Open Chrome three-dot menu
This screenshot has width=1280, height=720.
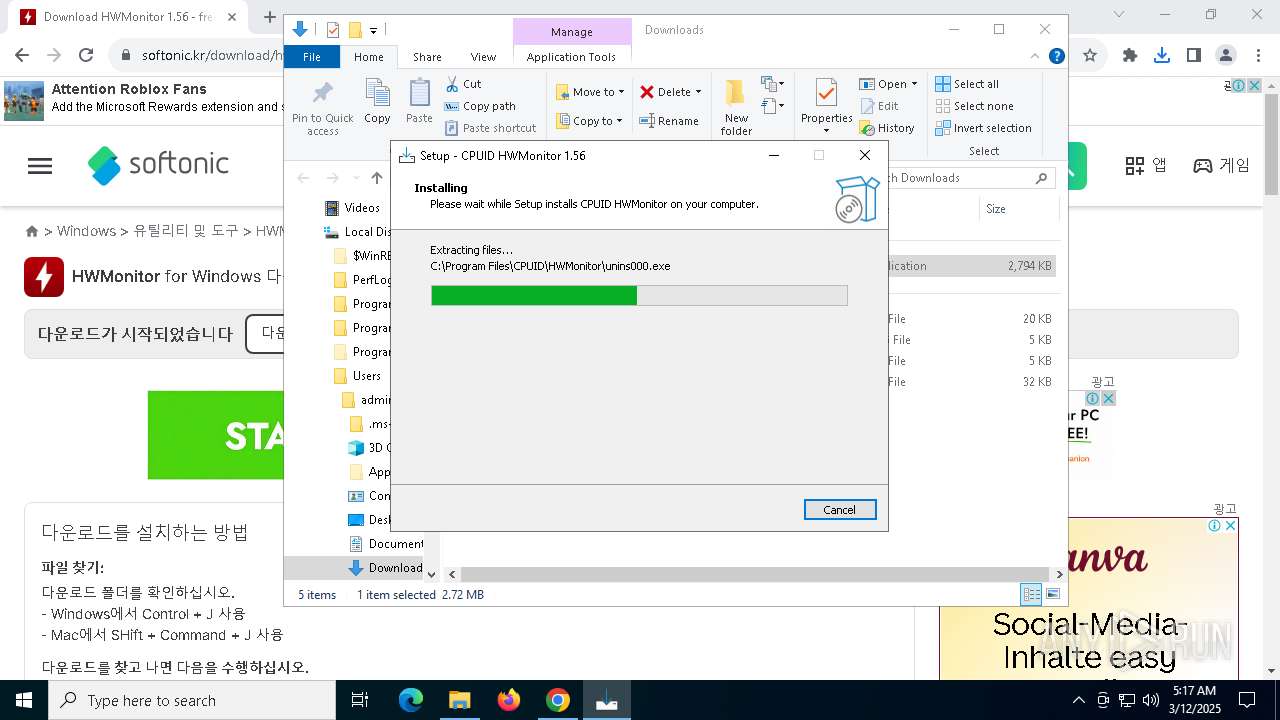tap(1258, 56)
